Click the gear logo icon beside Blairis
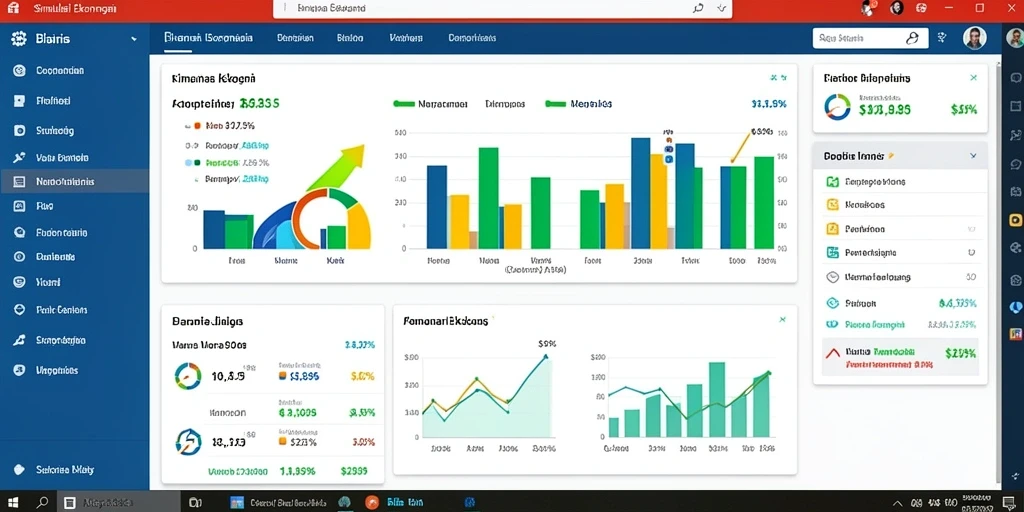 click(x=19, y=39)
